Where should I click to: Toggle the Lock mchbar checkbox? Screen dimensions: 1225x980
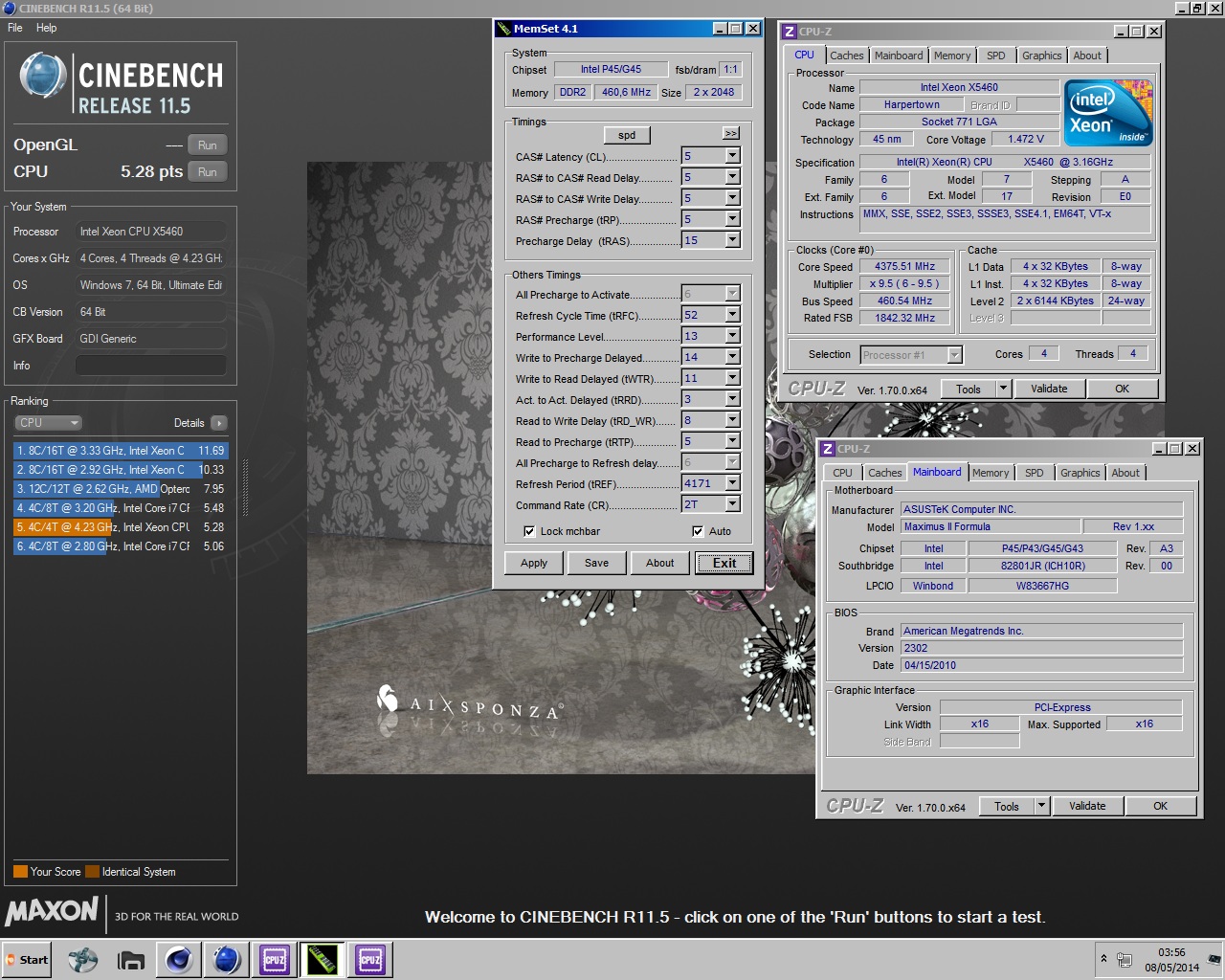(529, 531)
